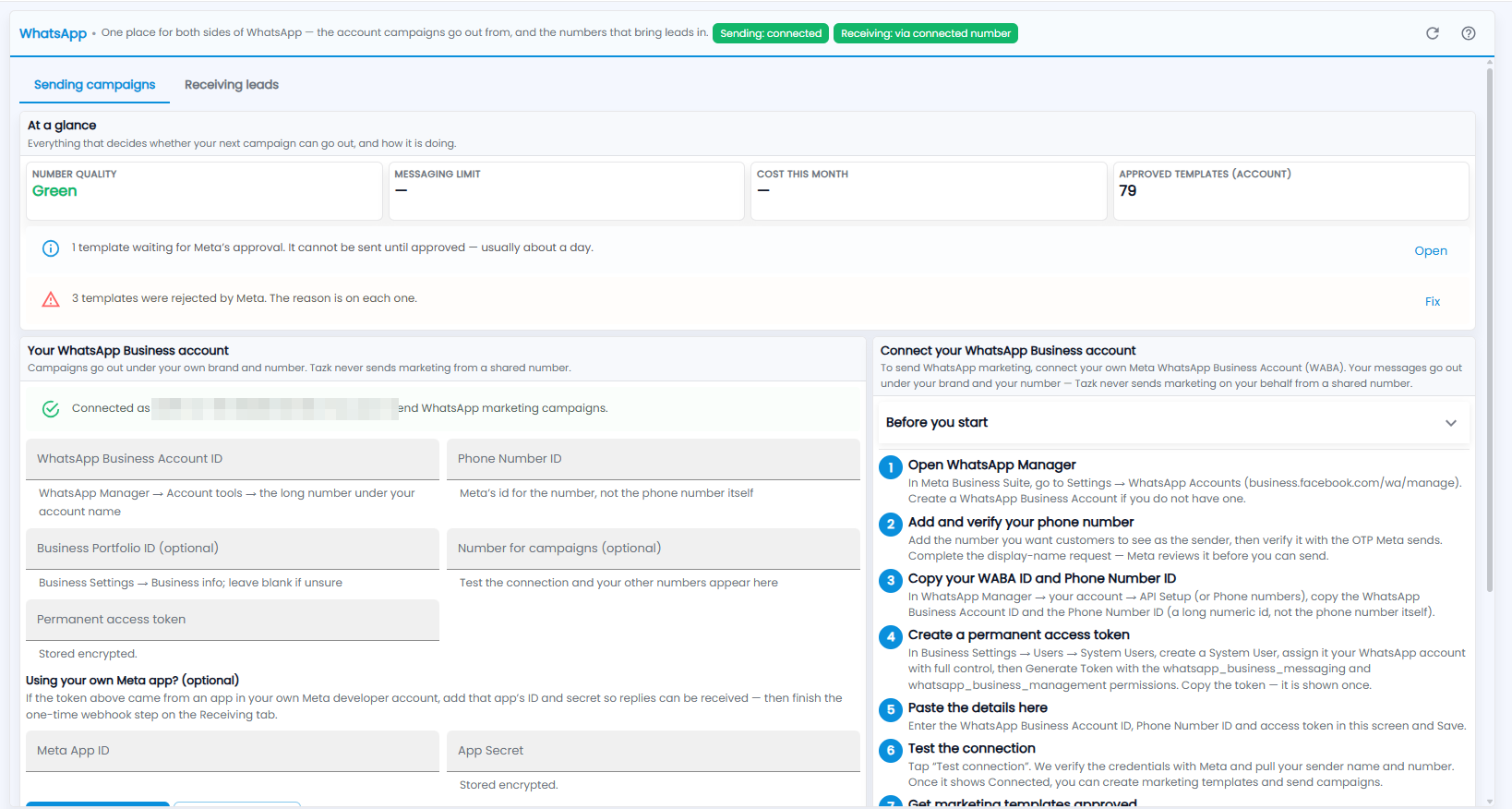Open the help question-mark icon
Screen dimensions: 1512x809
click(x=1469, y=33)
